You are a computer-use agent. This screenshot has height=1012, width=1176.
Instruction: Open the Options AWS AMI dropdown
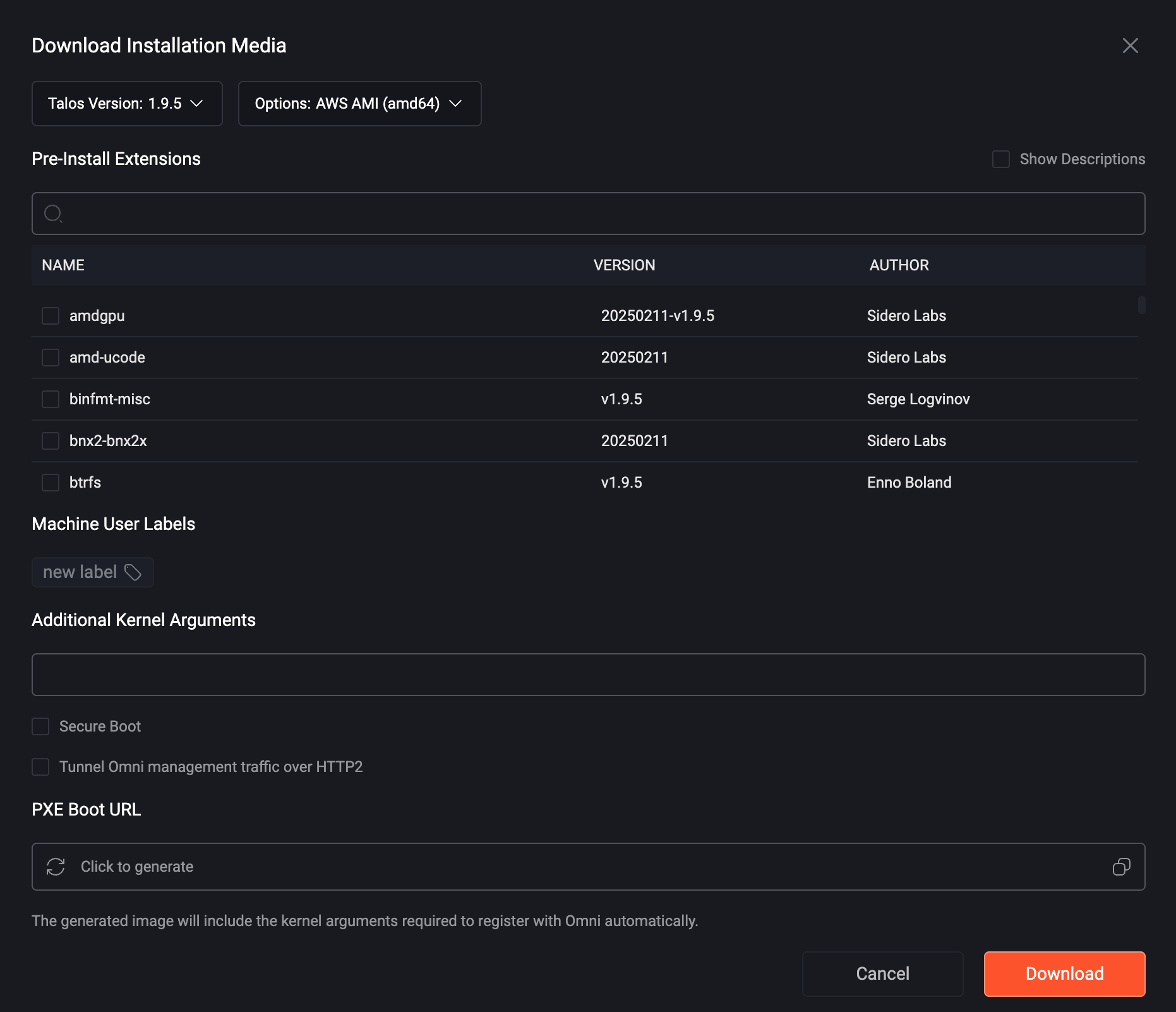[359, 104]
